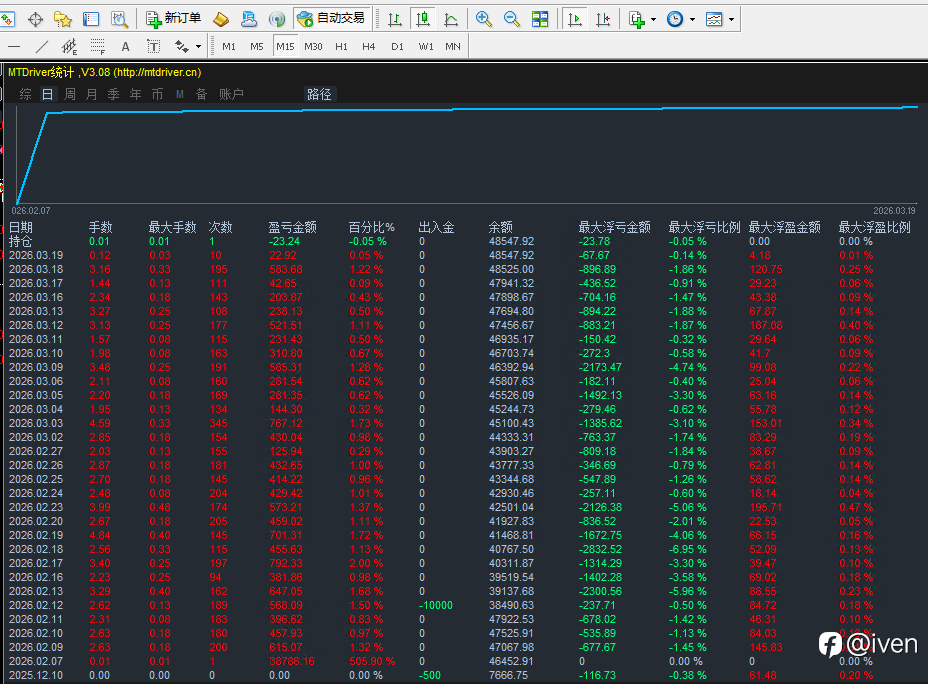Toggle the AutoTrading (自动交易) button
This screenshot has height=684, width=928.
331,19
